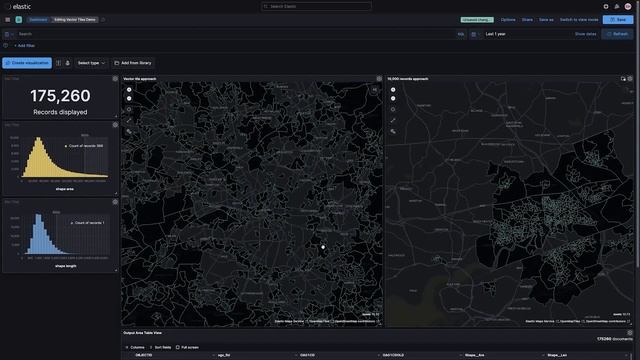Open the user profile avatar

click(x=628, y=7)
